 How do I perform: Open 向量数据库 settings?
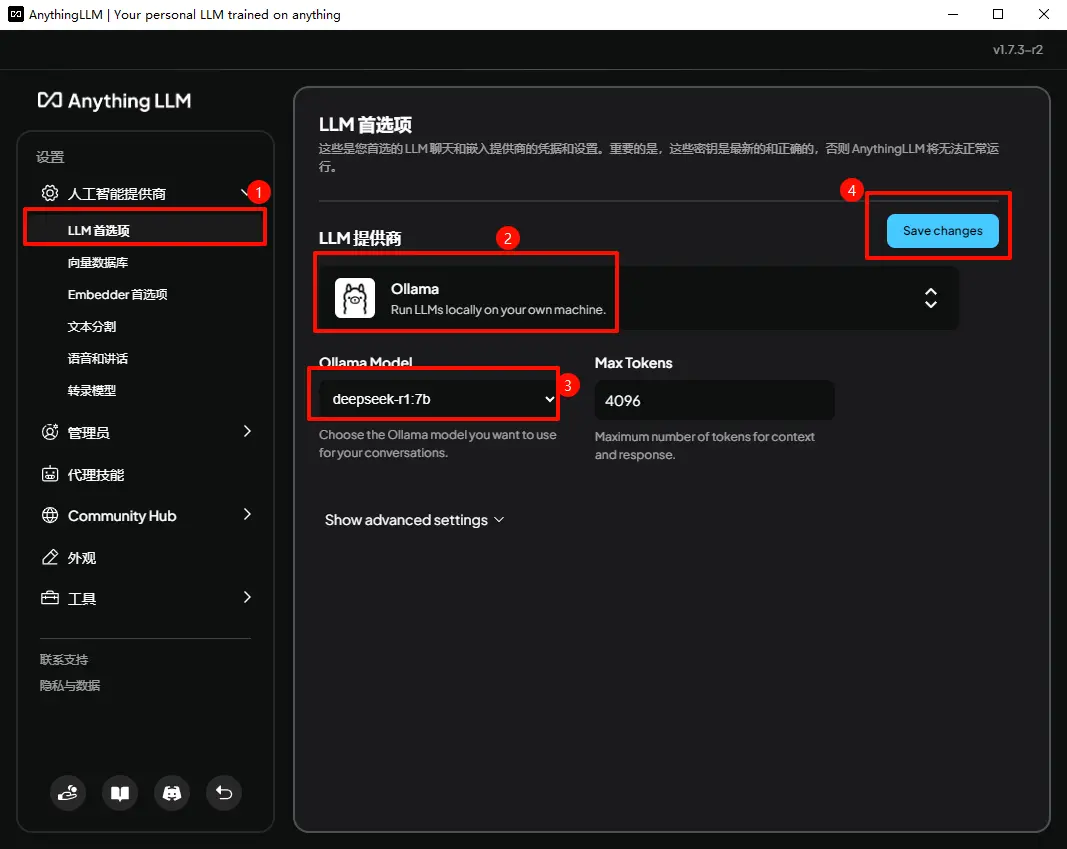(98, 263)
